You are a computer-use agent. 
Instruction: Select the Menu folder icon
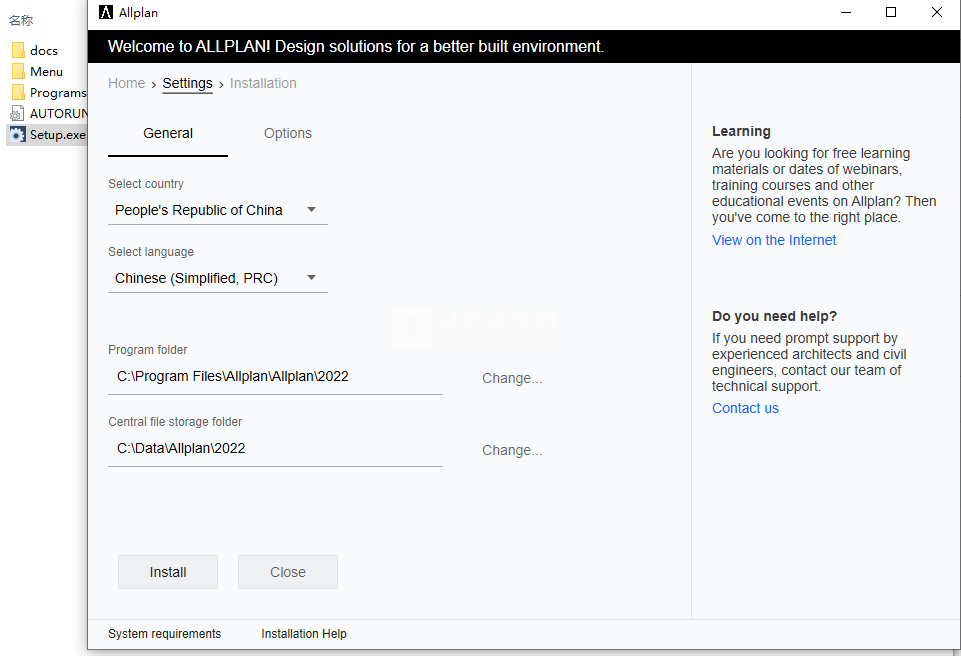tap(18, 71)
